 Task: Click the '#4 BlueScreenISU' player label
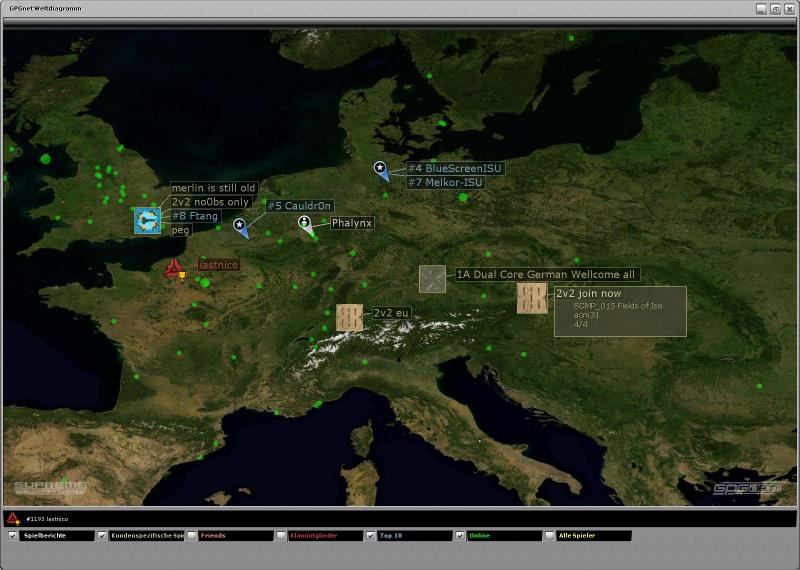pos(456,168)
